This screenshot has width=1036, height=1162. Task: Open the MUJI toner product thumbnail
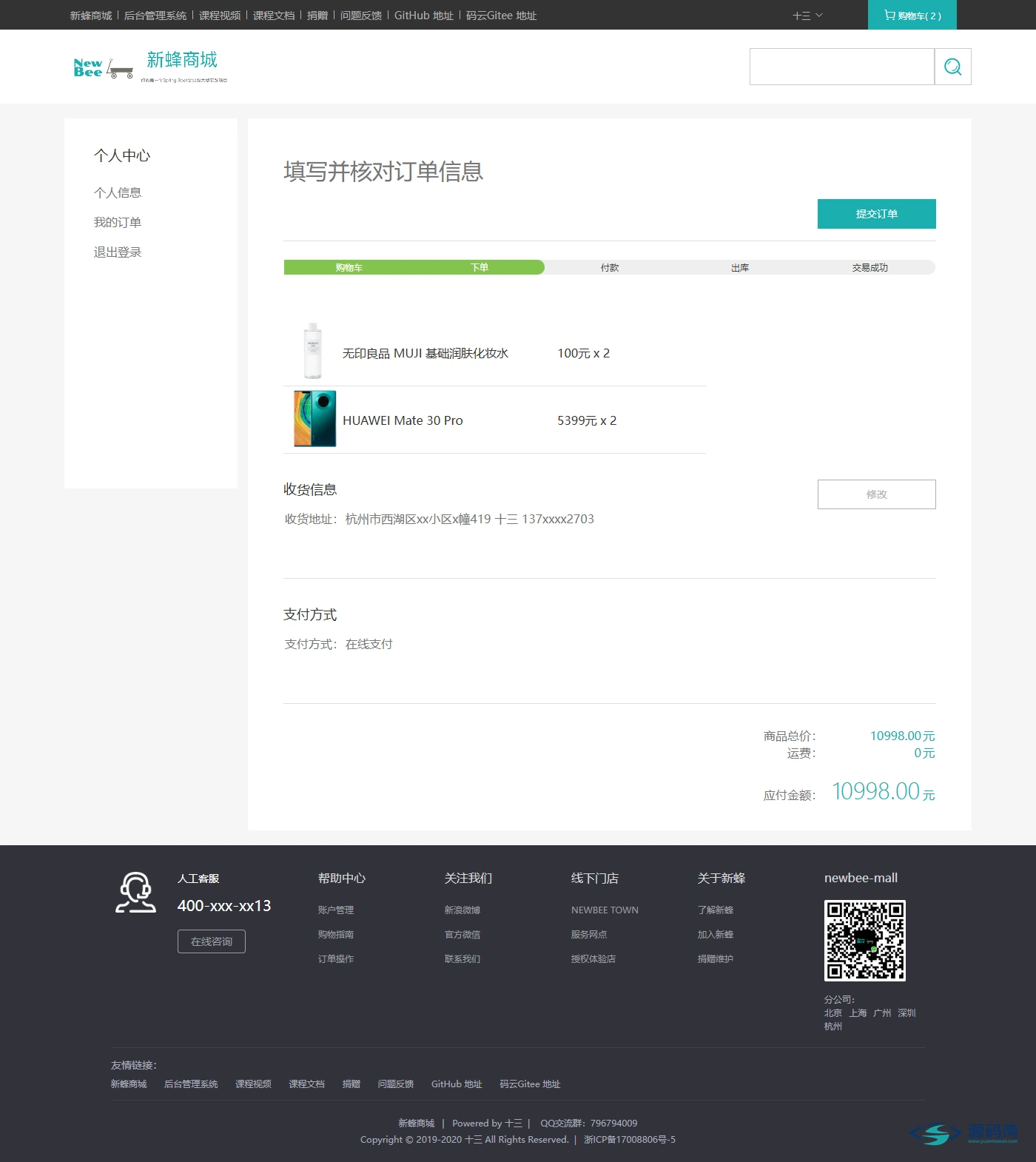tap(313, 351)
